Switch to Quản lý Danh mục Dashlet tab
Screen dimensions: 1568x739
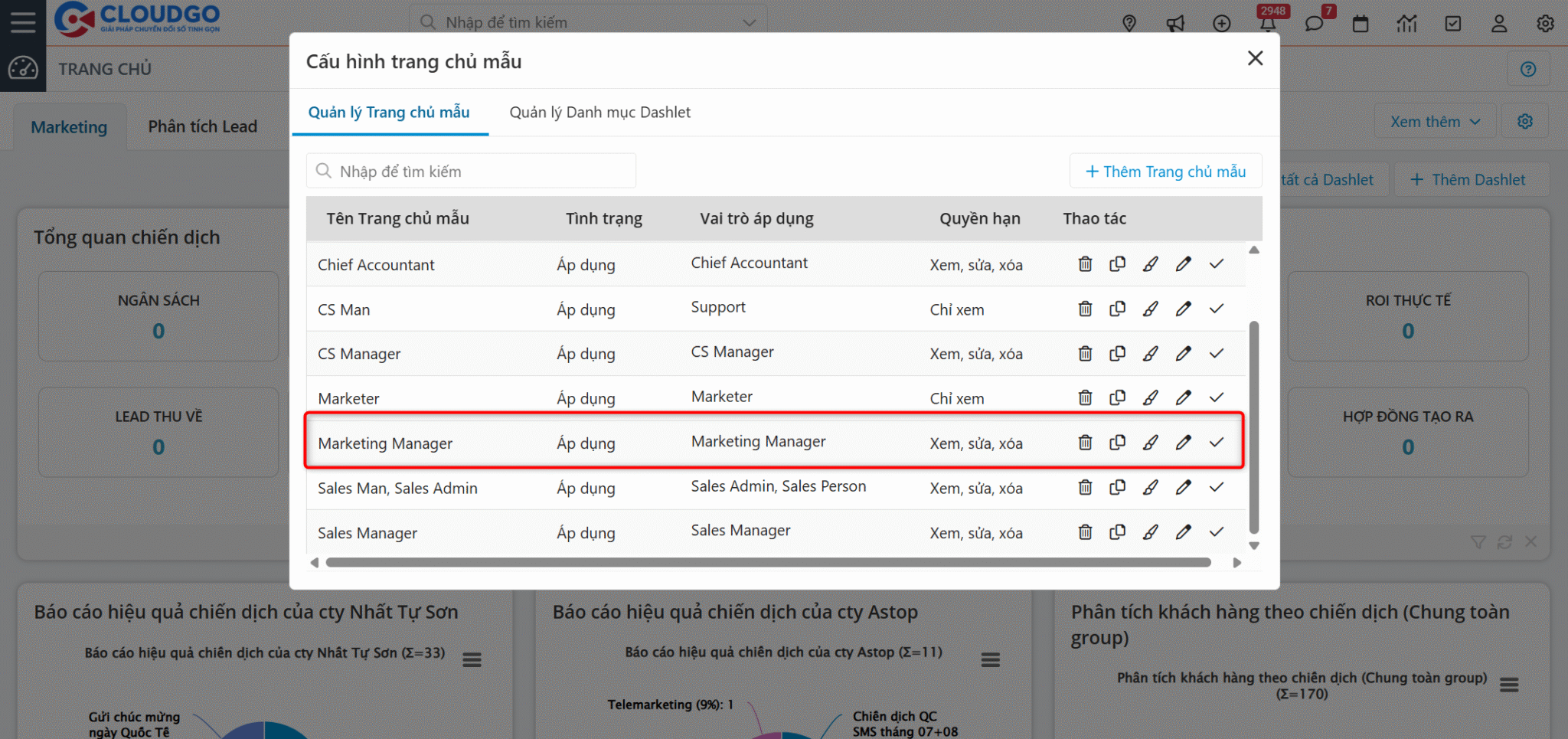[x=600, y=113]
